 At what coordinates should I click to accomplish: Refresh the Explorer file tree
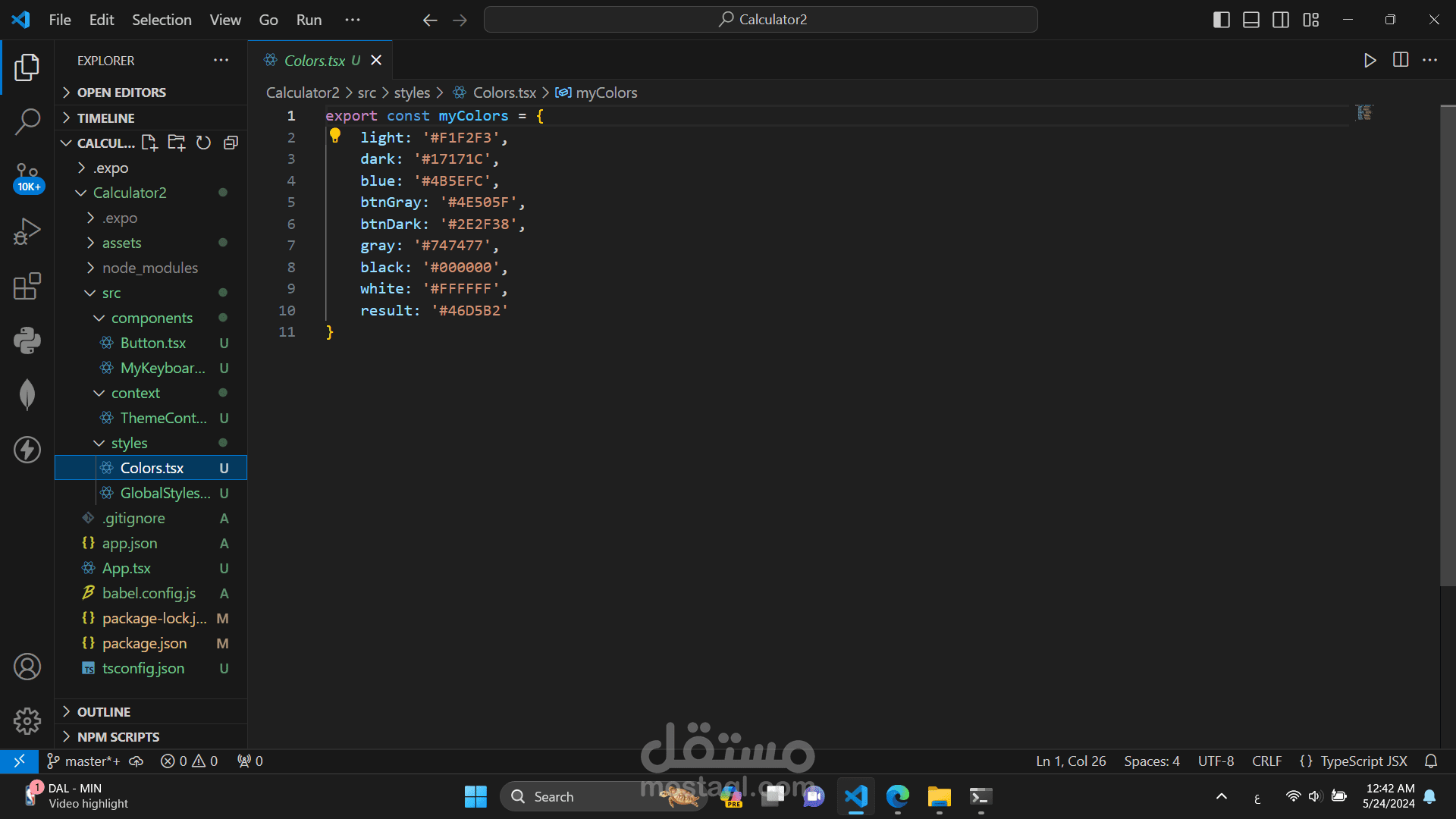(203, 143)
